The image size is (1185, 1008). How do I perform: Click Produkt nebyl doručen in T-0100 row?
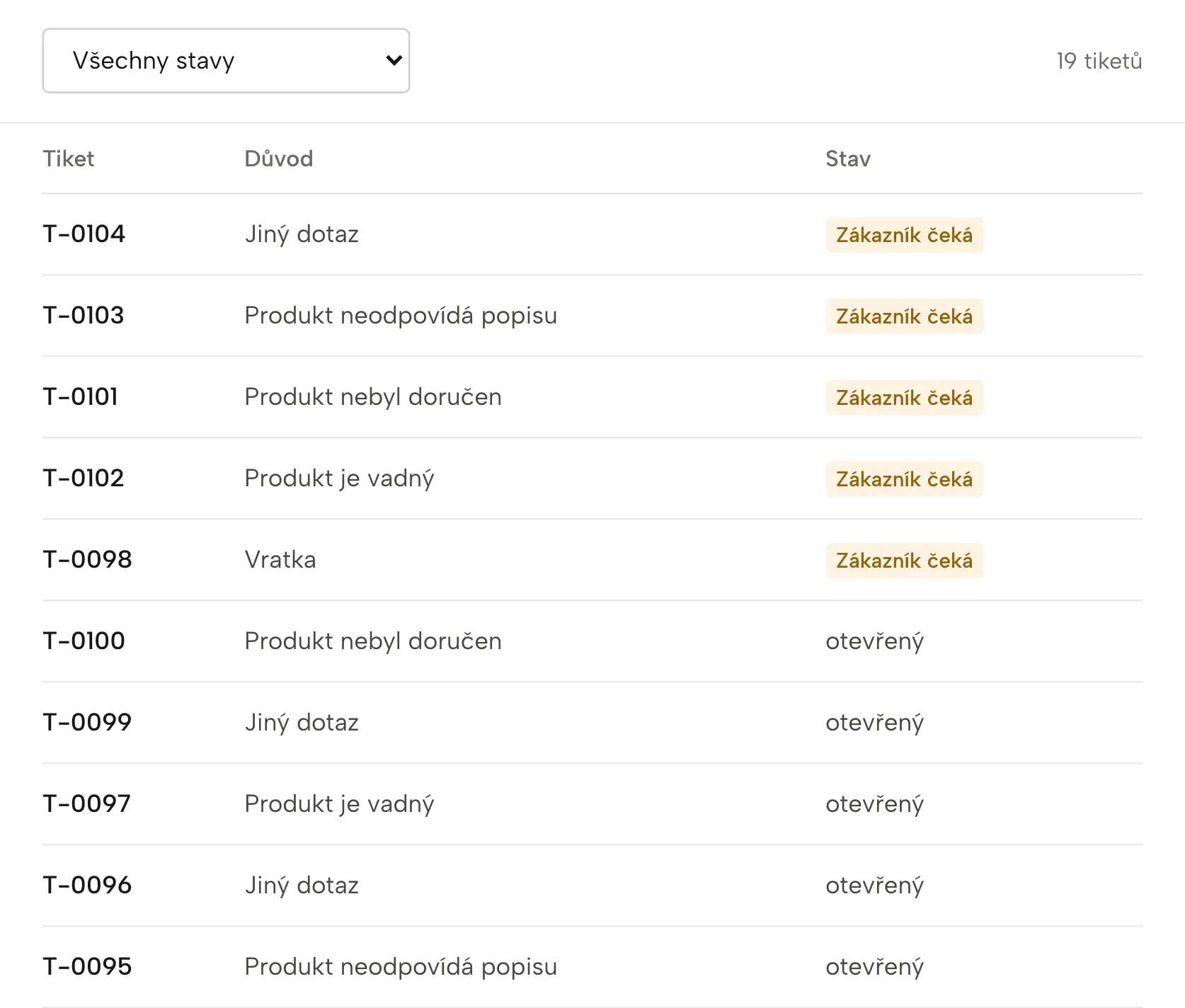pyautogui.click(x=373, y=641)
